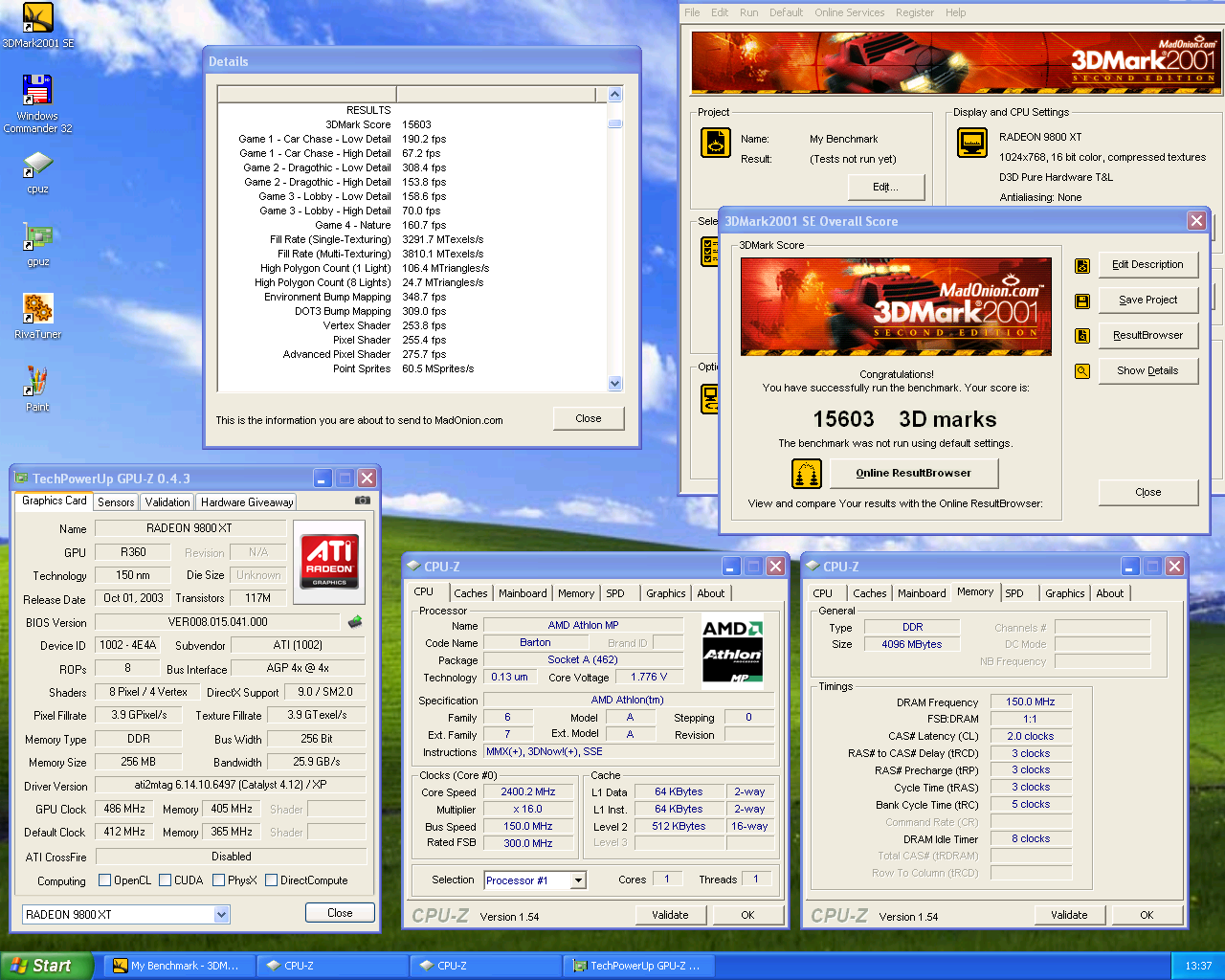
Task: Click the CPU-Z memory window title icon
Action: tap(813, 567)
